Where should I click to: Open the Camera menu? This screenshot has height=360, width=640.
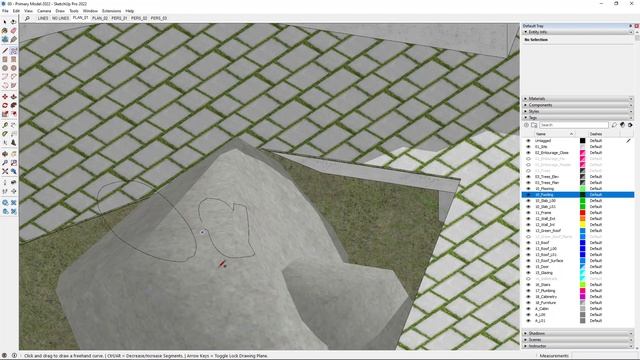tap(44, 11)
